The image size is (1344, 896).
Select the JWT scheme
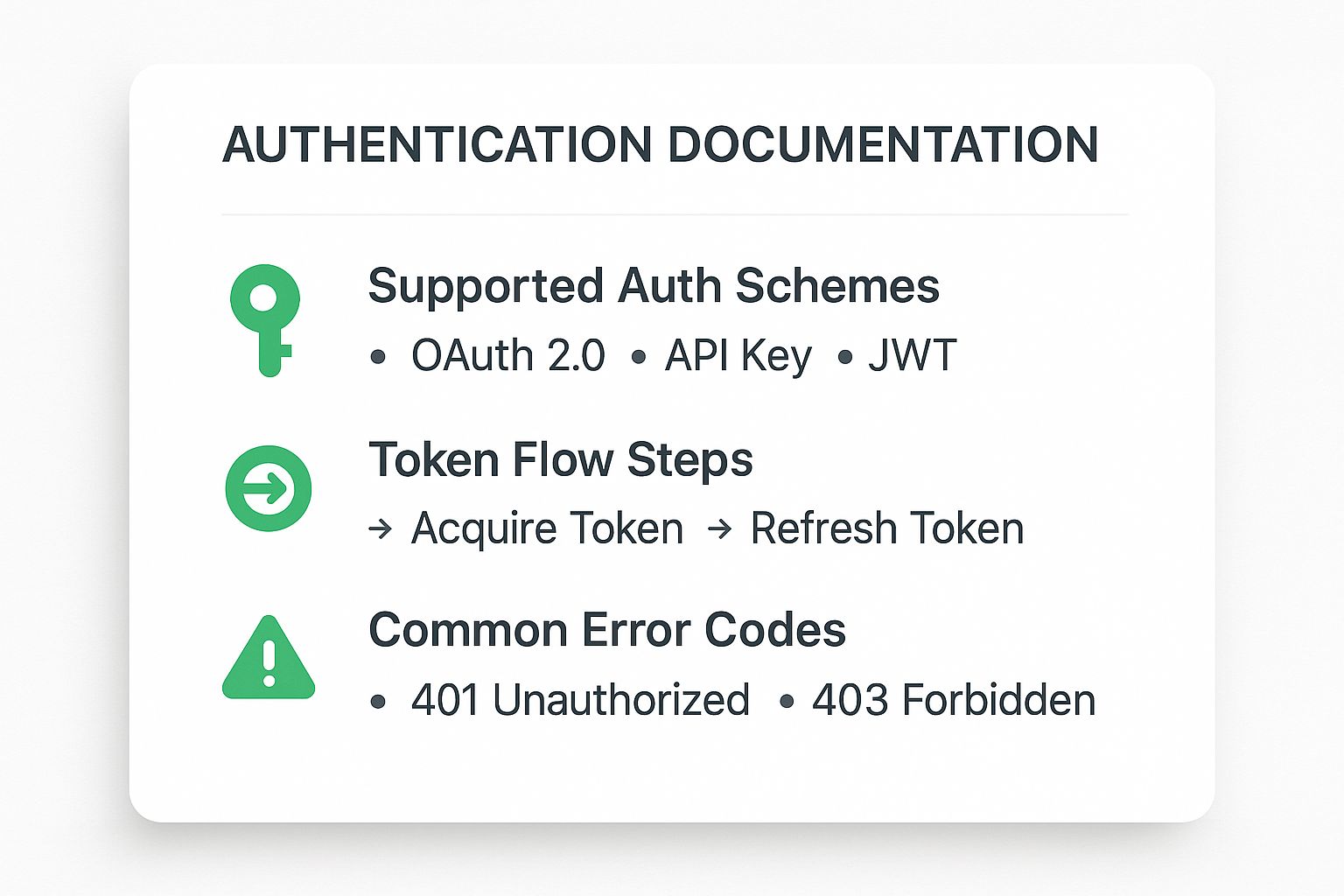point(912,356)
